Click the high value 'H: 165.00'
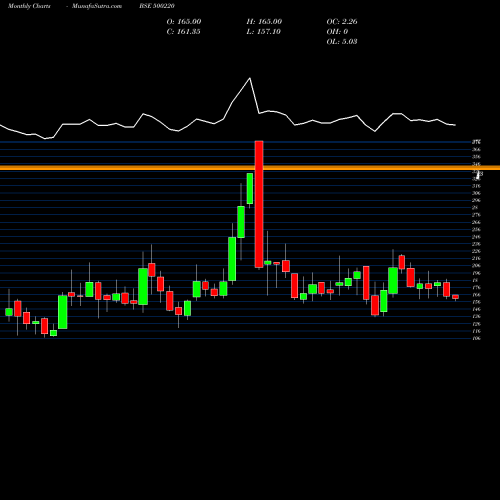The width and height of the screenshot is (500, 500). 264,21
